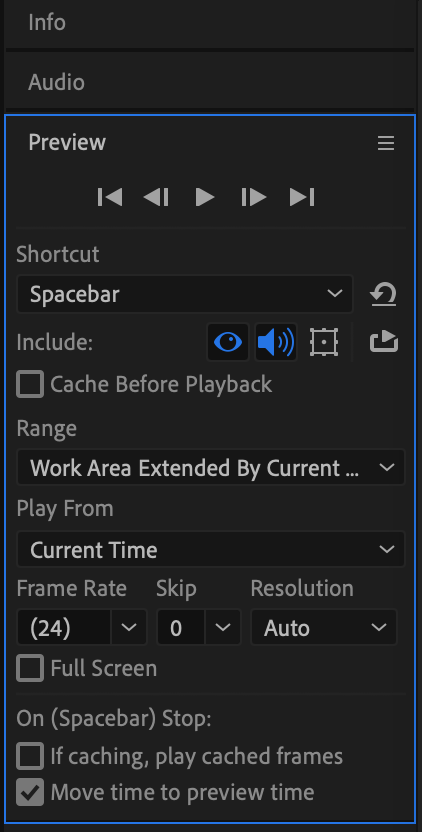The height and width of the screenshot is (832, 422).
Task: Enable the Full Screen checkbox
Action: 30,668
